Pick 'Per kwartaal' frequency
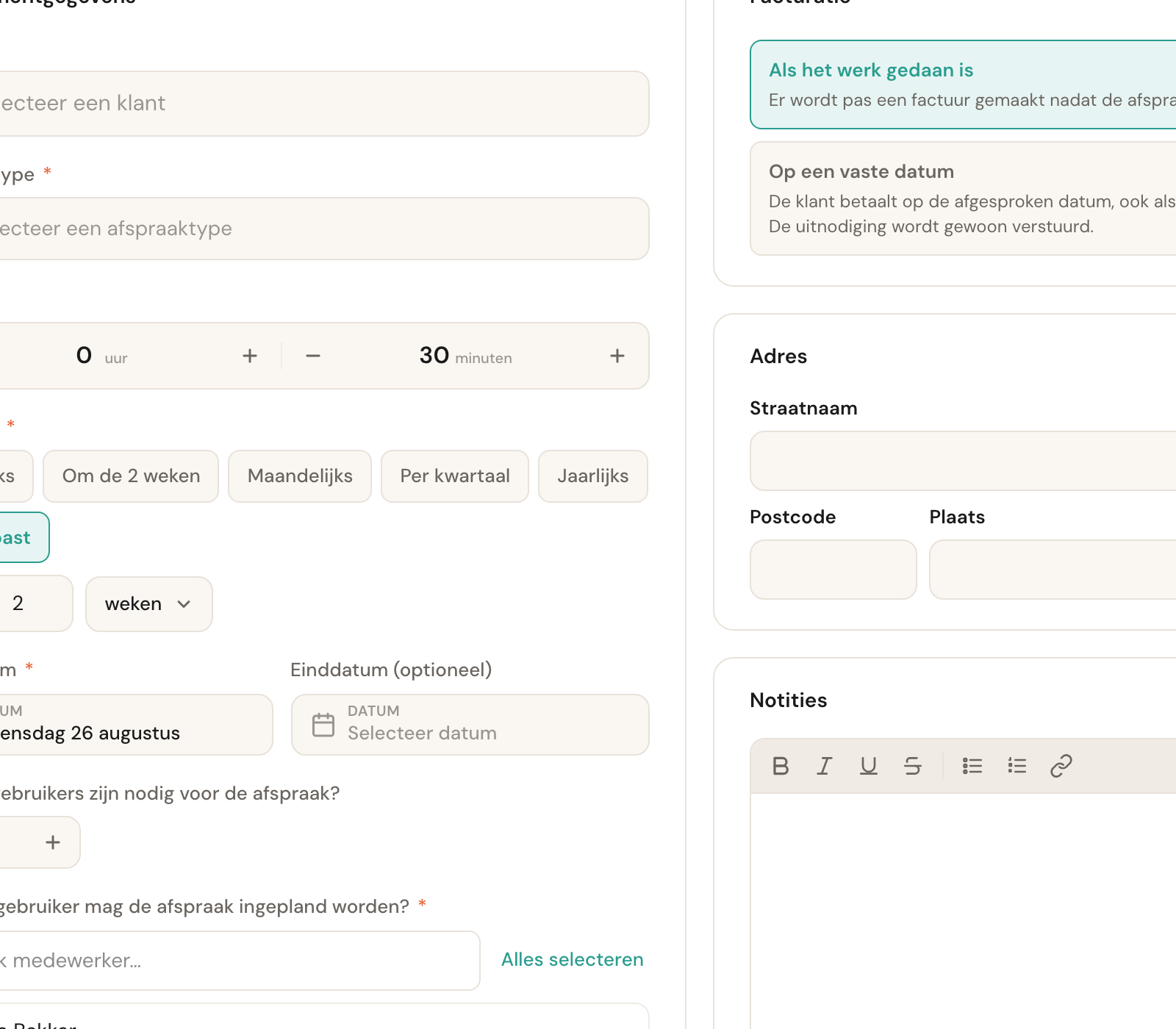Image resolution: width=1176 pixels, height=1029 pixels. 455,476
